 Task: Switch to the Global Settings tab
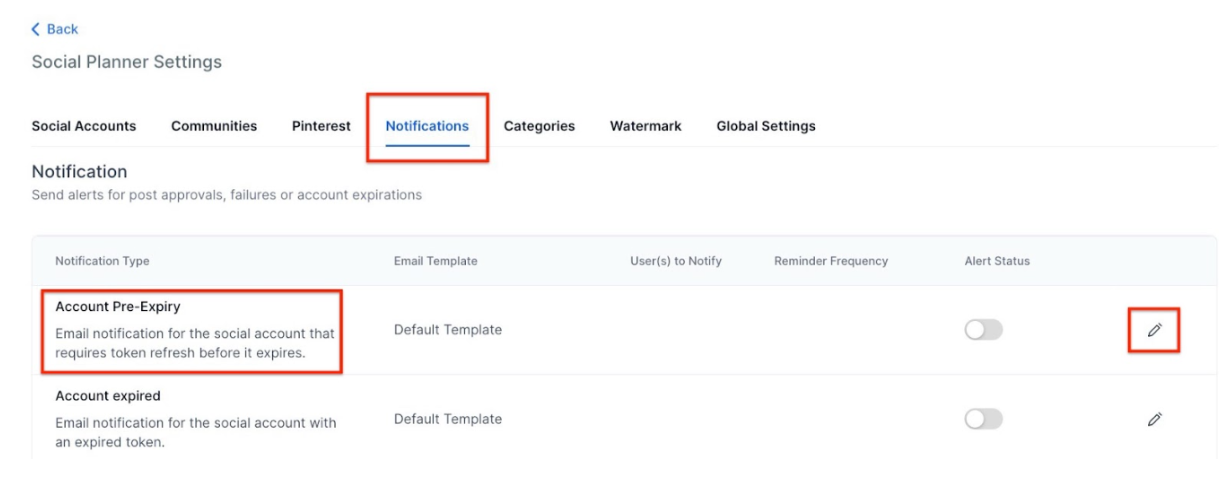tap(766, 126)
